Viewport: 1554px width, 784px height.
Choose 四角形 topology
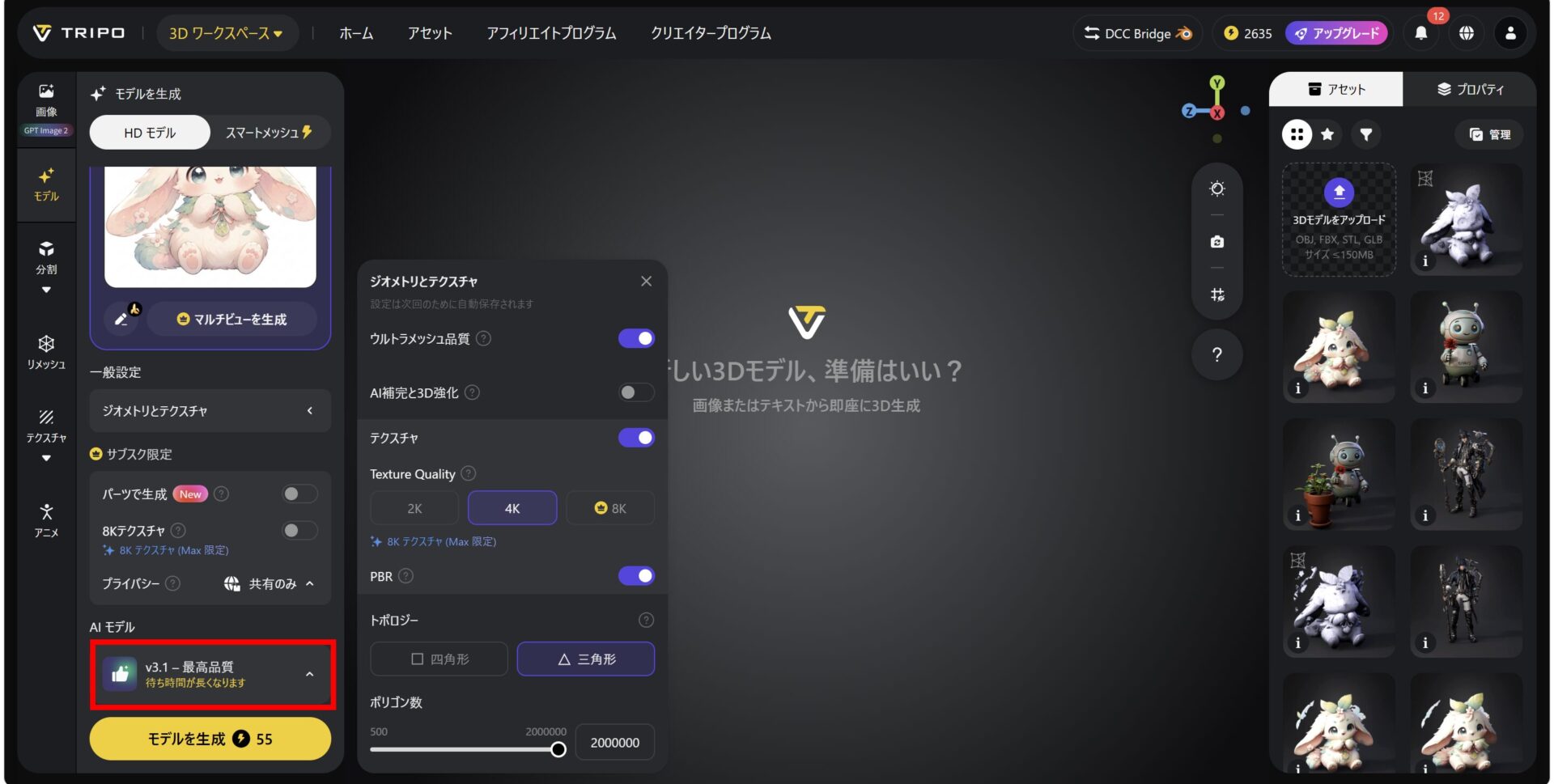[x=439, y=659]
